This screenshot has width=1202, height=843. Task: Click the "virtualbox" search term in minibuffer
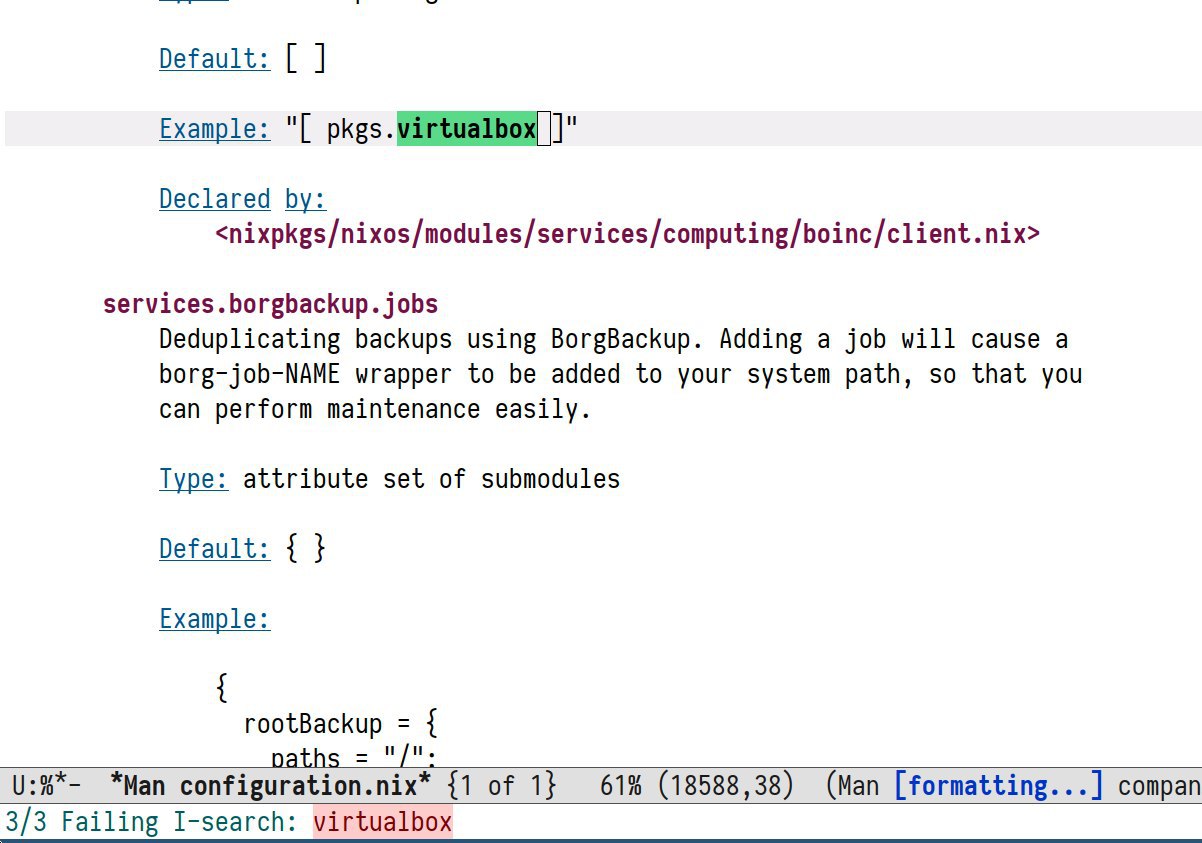point(382,823)
